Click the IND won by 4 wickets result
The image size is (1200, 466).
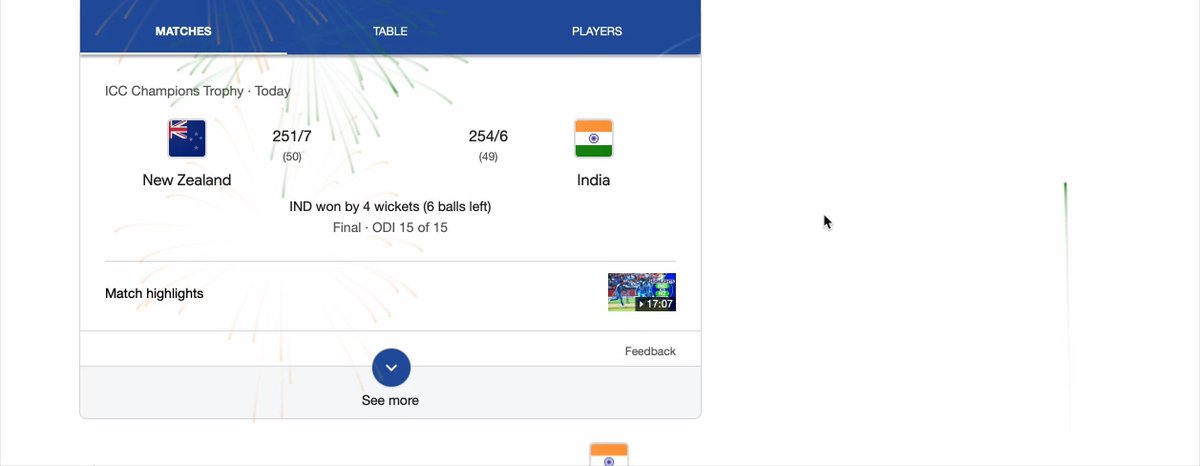coord(390,207)
